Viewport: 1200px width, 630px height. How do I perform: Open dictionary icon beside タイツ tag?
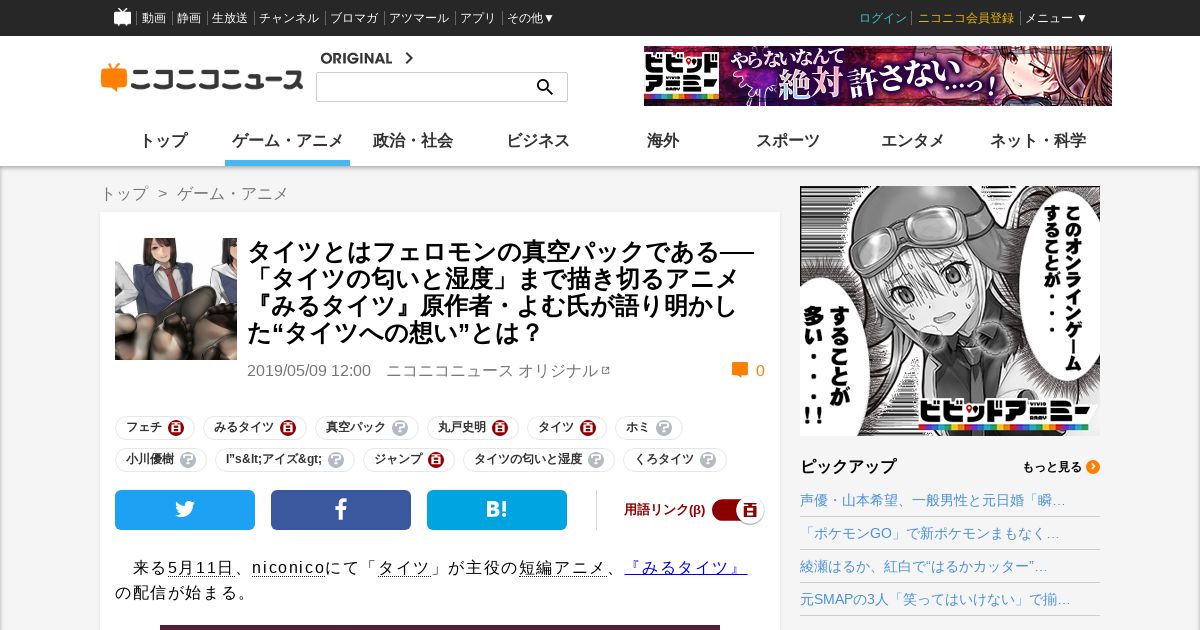pos(588,428)
